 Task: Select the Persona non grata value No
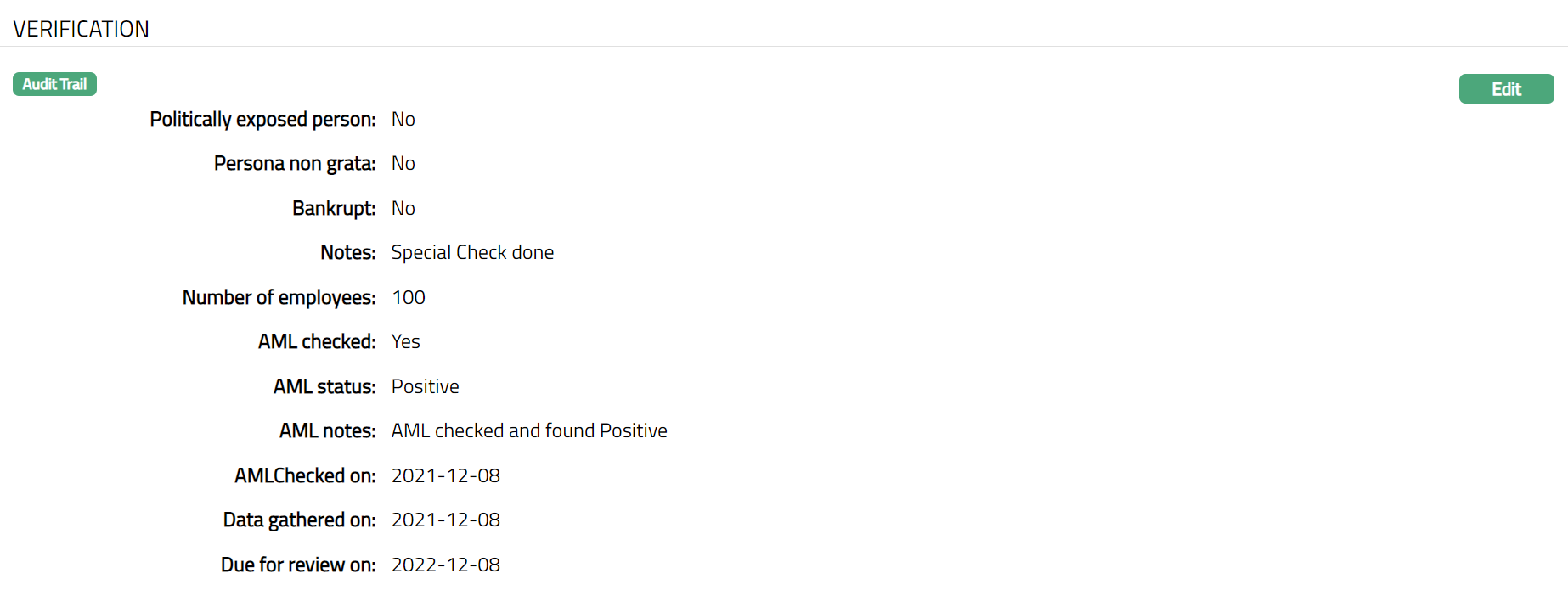click(x=403, y=163)
